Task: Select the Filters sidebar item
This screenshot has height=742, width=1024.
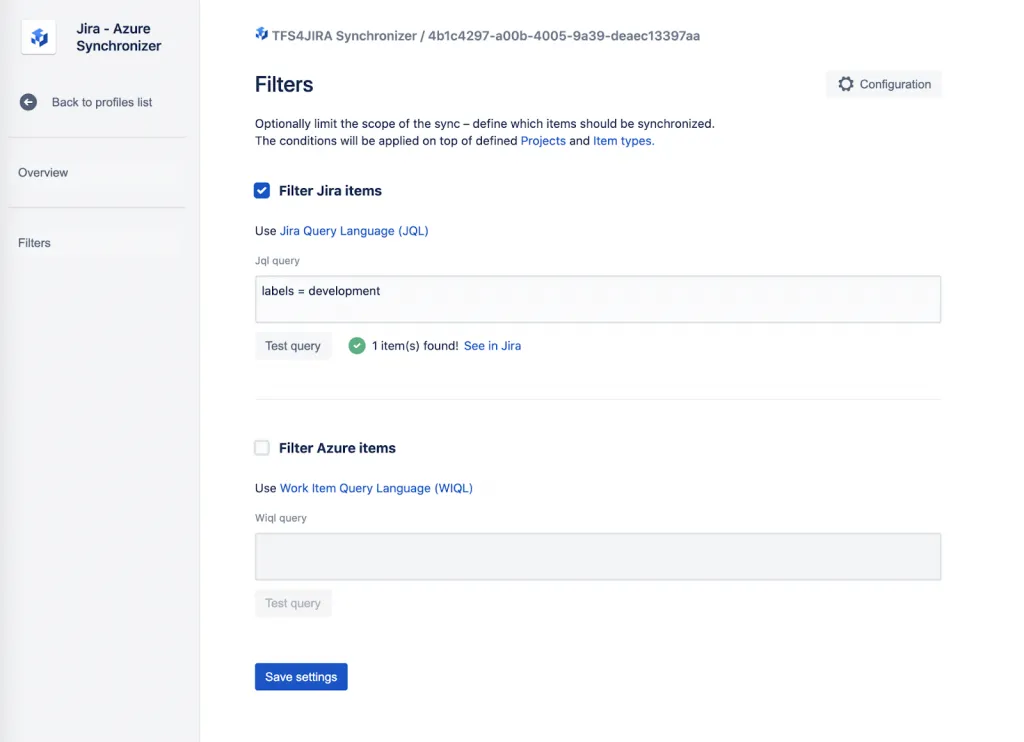Action: click(34, 243)
